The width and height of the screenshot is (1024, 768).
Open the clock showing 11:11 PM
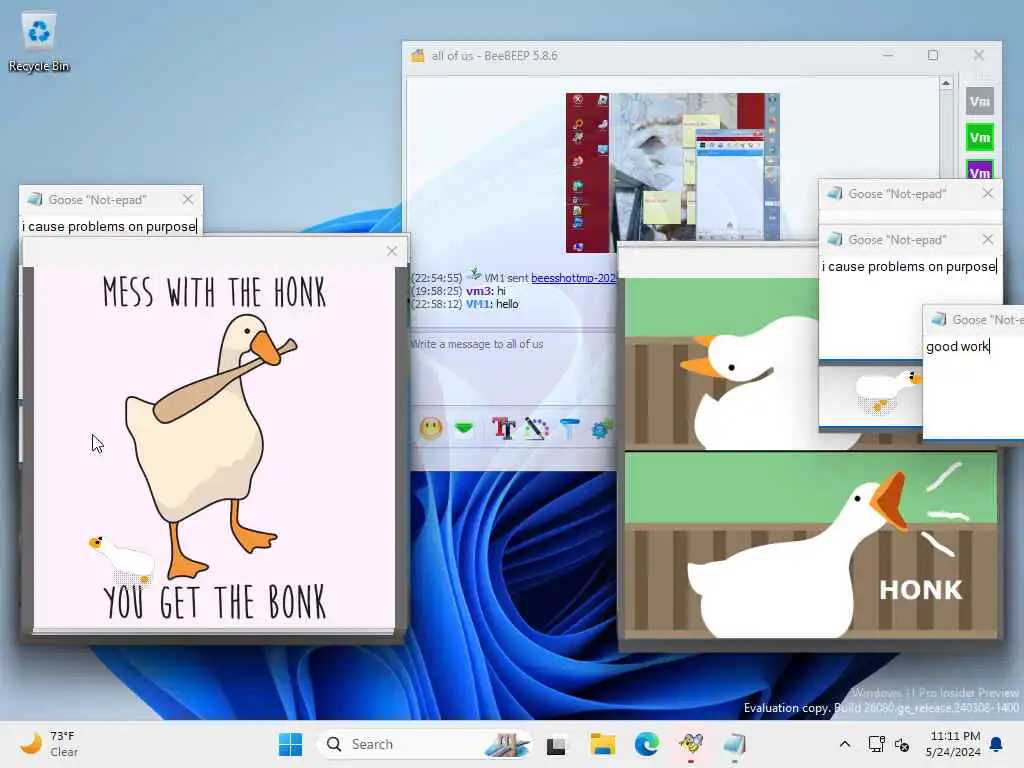pos(955,744)
